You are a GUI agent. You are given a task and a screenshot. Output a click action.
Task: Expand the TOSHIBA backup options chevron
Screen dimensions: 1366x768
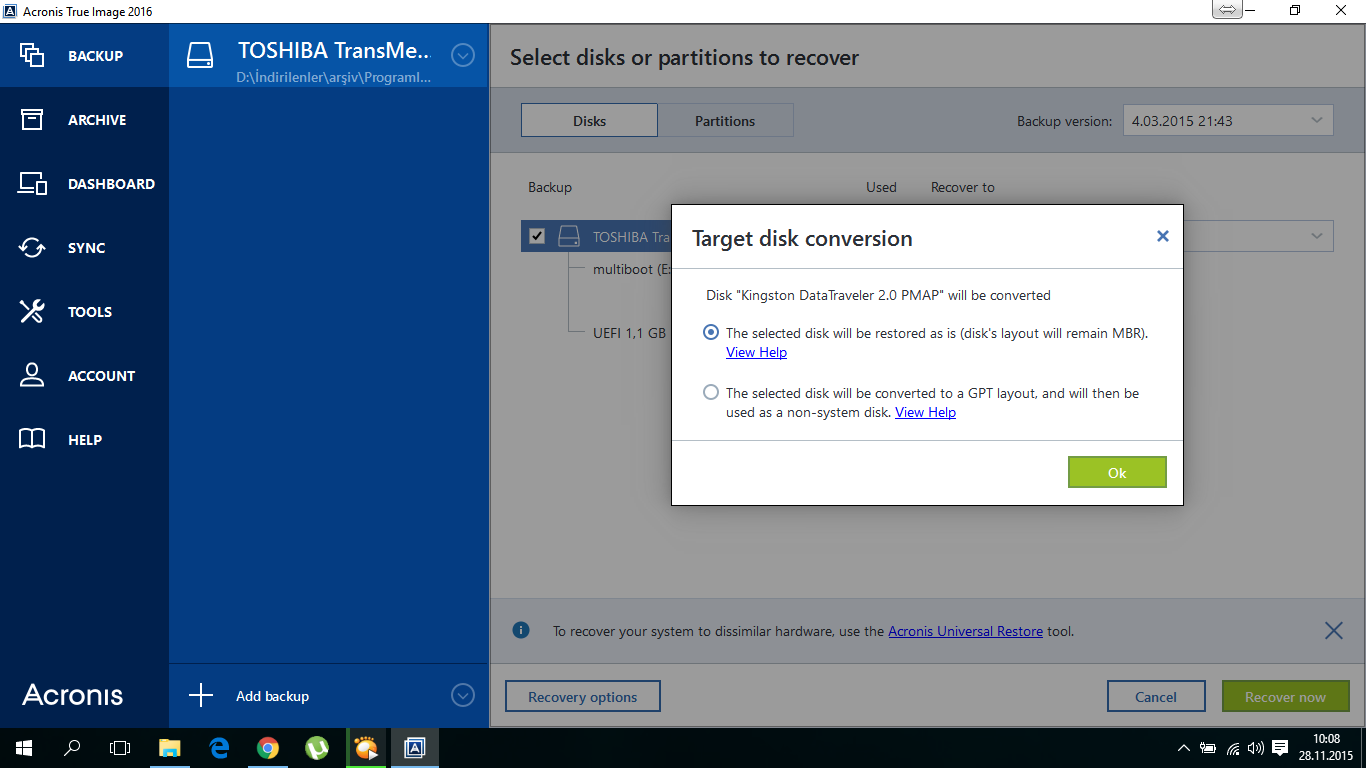(462, 55)
